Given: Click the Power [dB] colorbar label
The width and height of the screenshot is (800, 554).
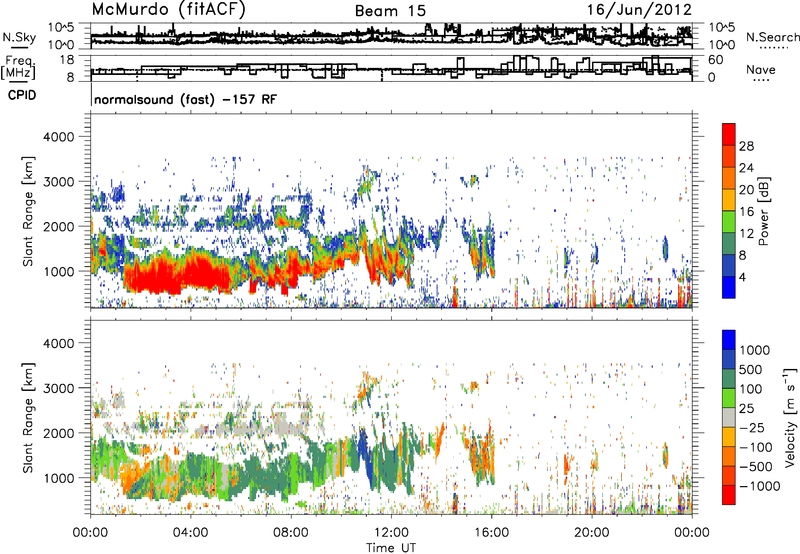Looking at the screenshot, I should pyautogui.click(x=763, y=211).
